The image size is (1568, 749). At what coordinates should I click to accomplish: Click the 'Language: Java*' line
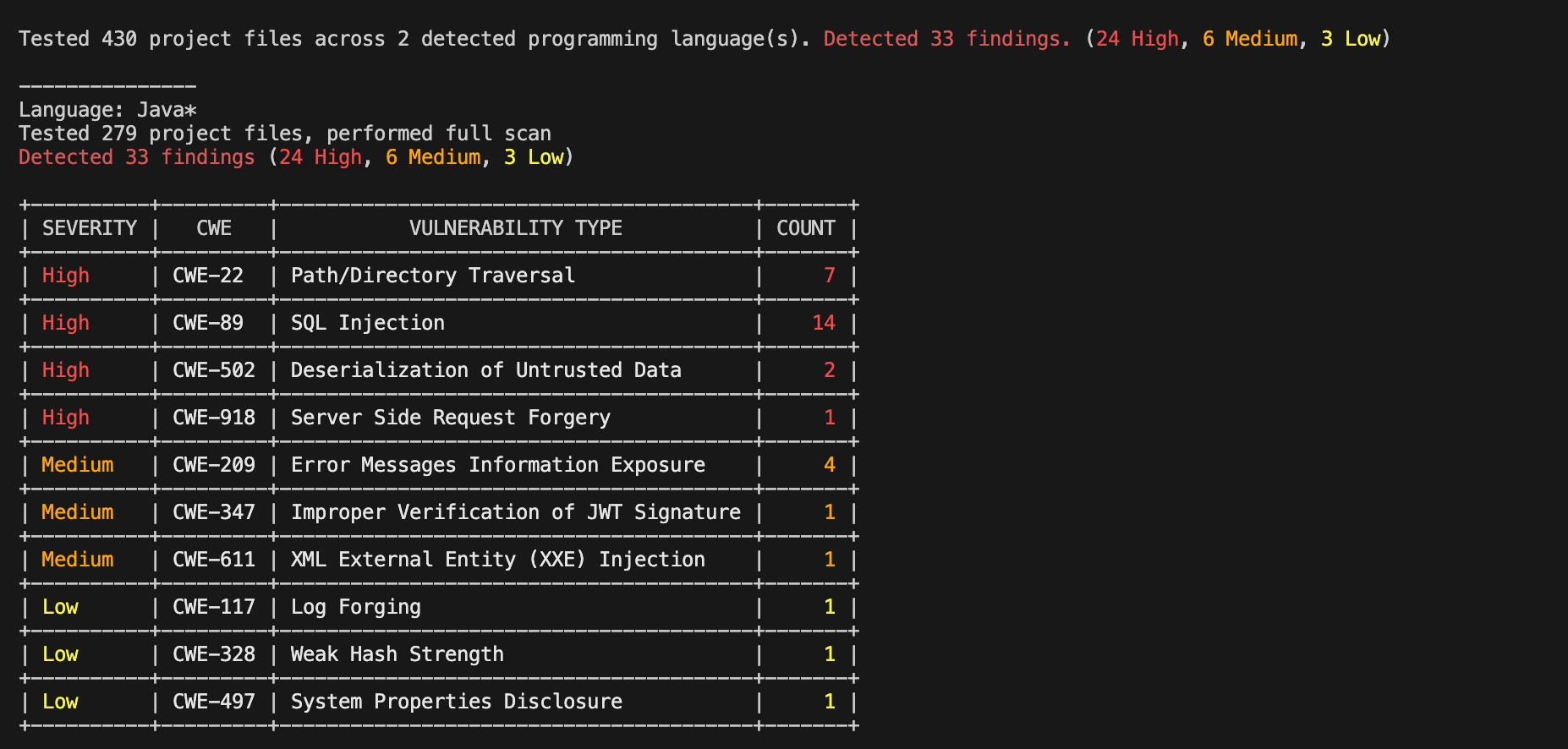coord(107,110)
